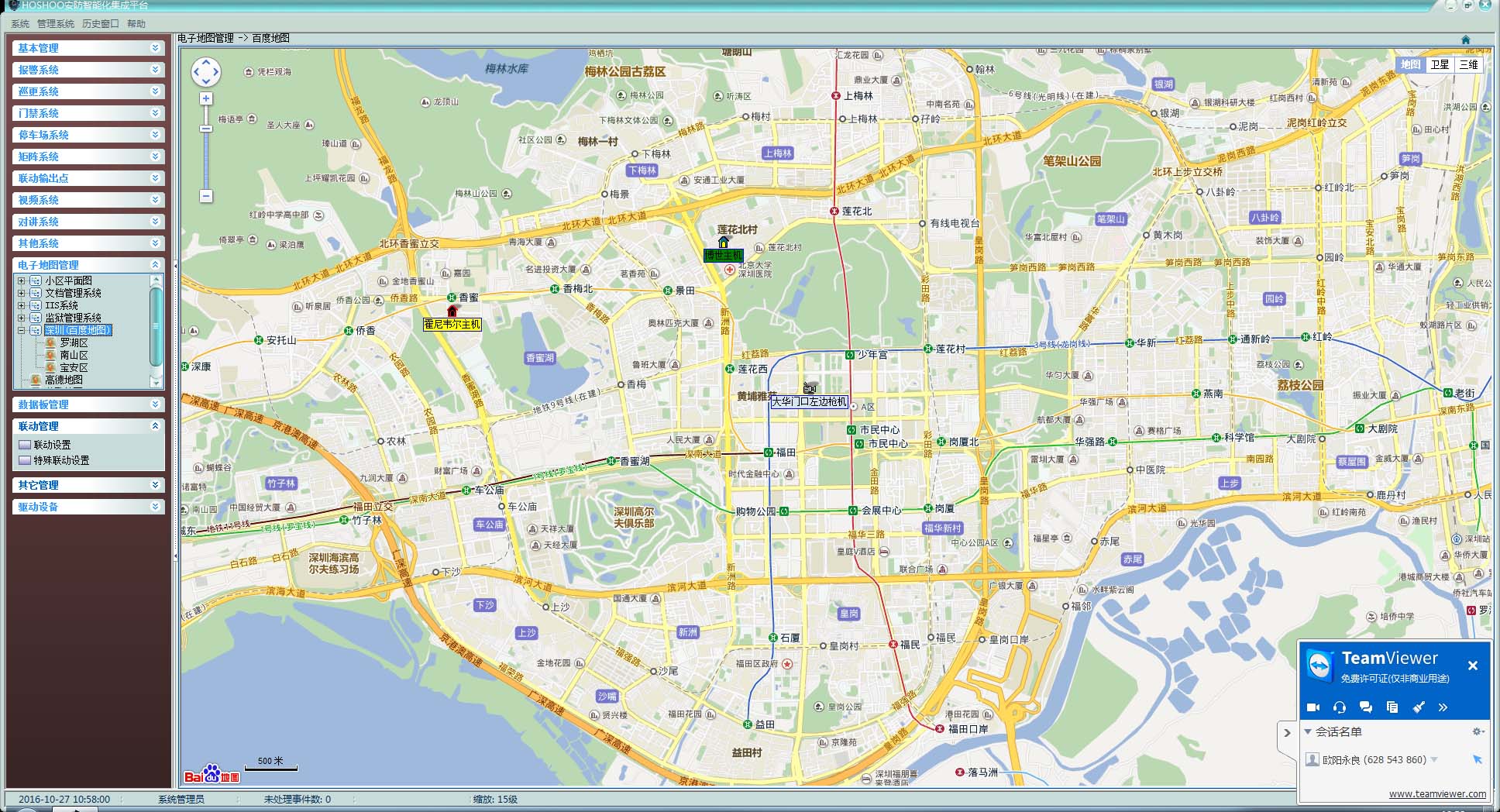Viewport: 1500px width, 812px height.
Task: Open the www.teamviewer.com link
Action: (1437, 793)
